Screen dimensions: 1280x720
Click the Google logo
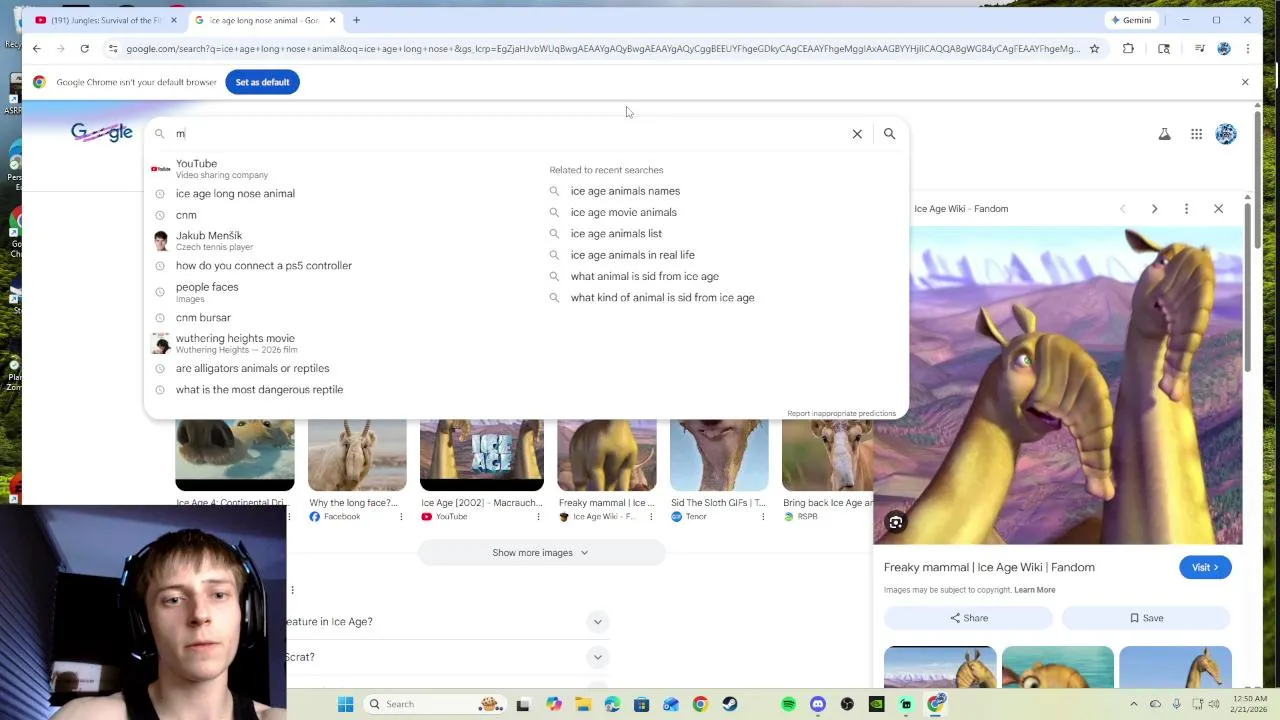[x=101, y=132]
